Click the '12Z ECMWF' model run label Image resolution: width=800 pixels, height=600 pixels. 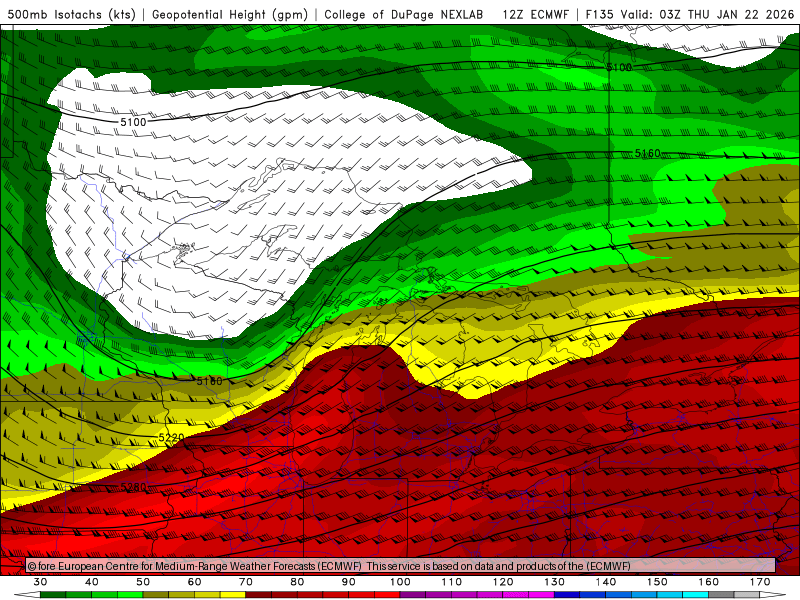(x=535, y=14)
